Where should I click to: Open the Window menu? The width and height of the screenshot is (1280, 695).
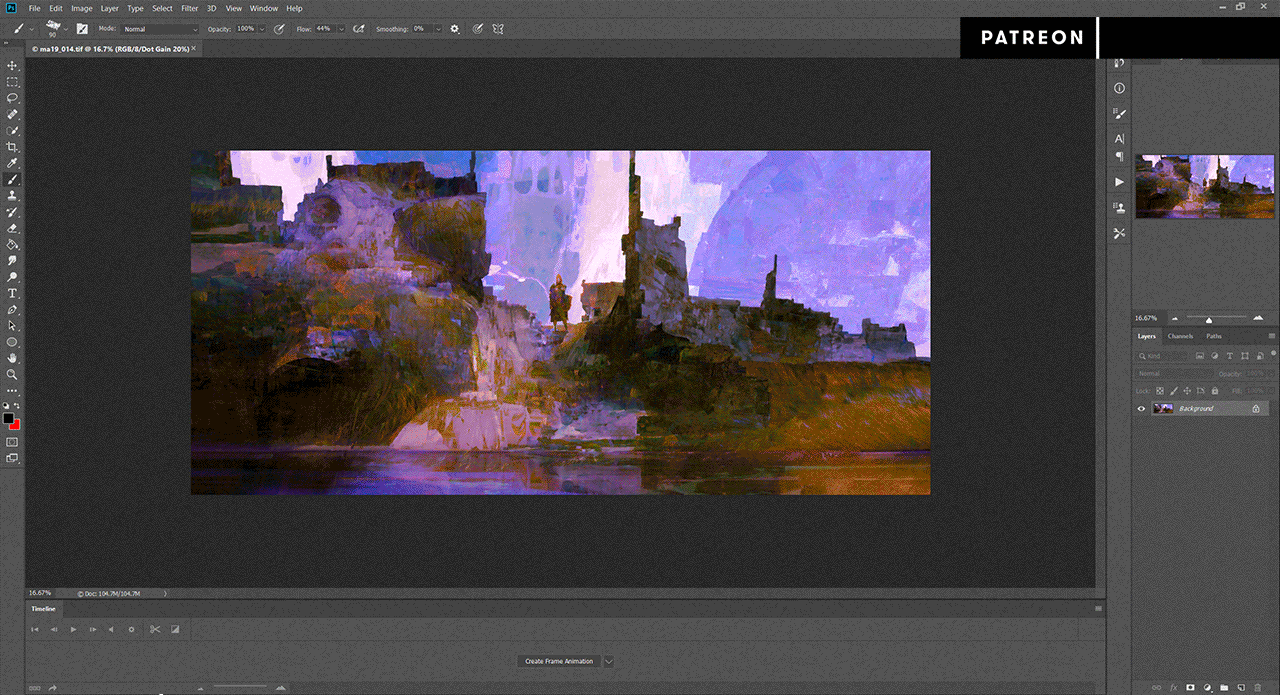[264, 8]
